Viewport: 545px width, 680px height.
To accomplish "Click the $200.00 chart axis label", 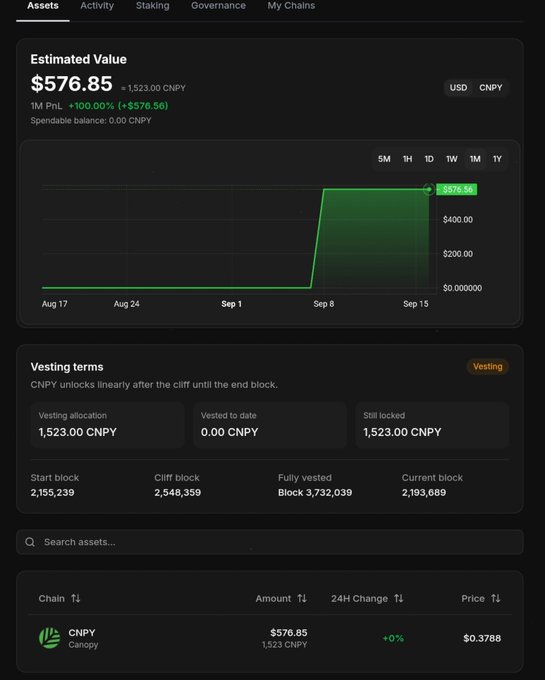I will pyautogui.click(x=458, y=254).
